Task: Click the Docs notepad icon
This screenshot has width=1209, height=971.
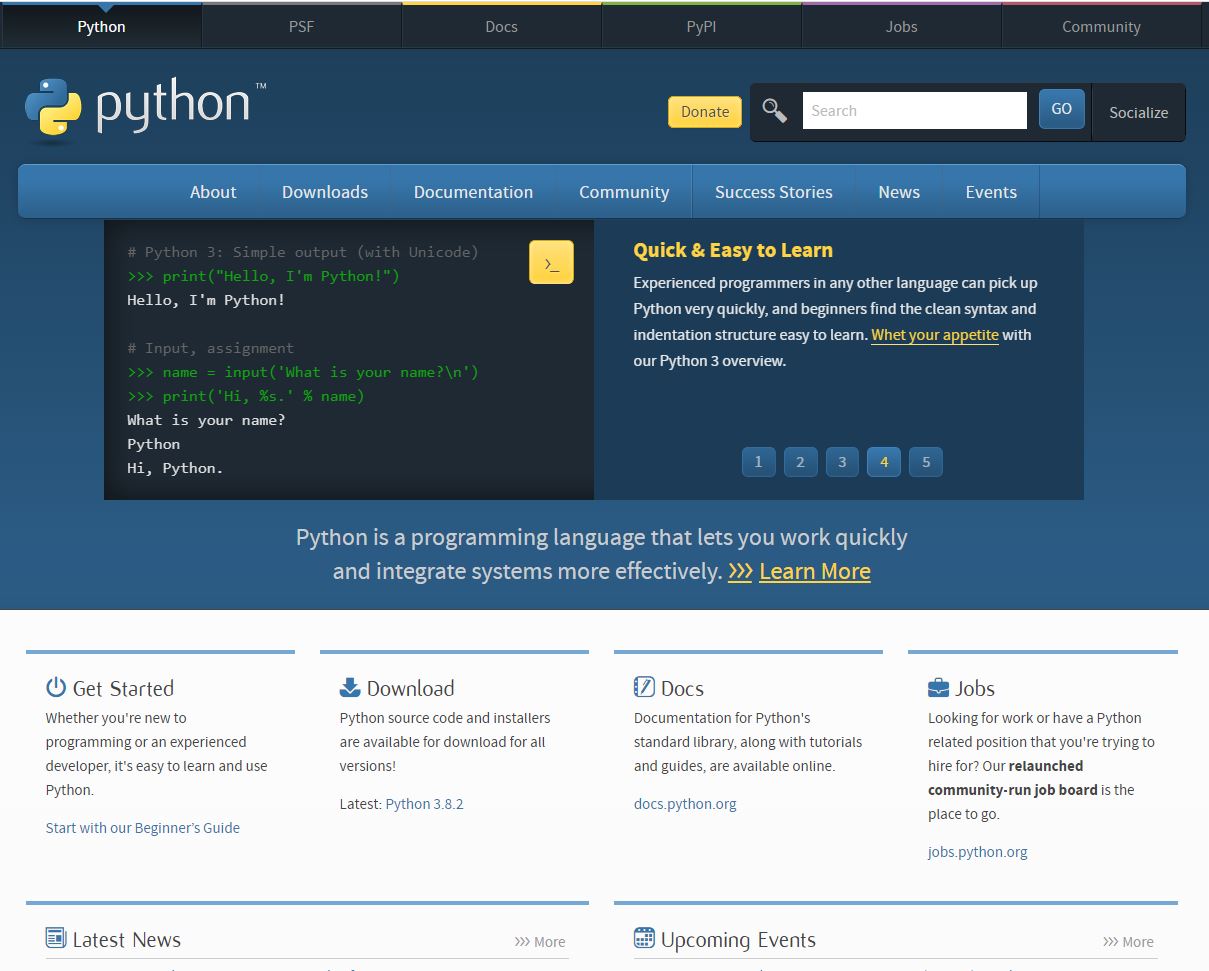Action: (644, 687)
